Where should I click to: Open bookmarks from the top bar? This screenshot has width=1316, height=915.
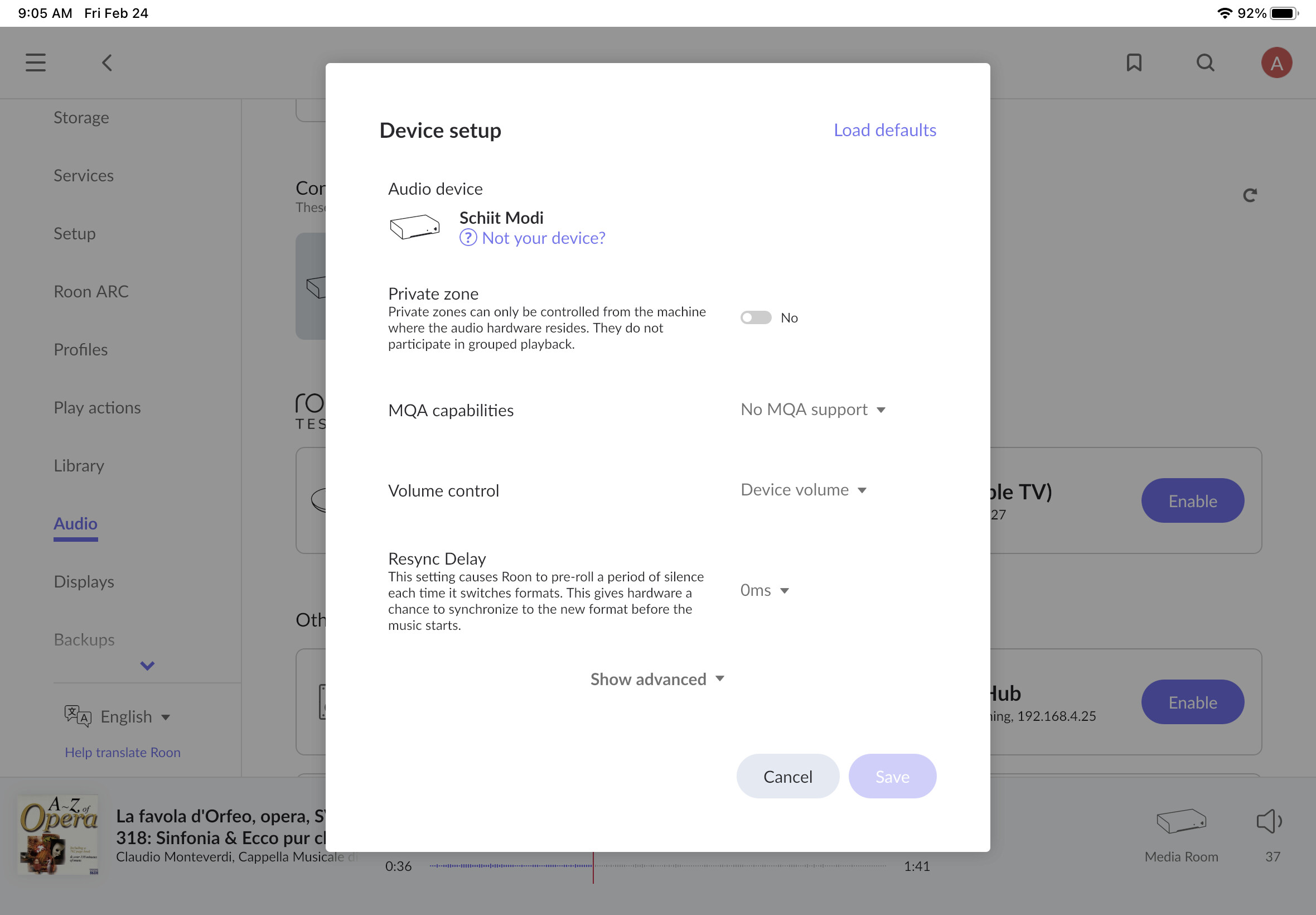point(1133,62)
